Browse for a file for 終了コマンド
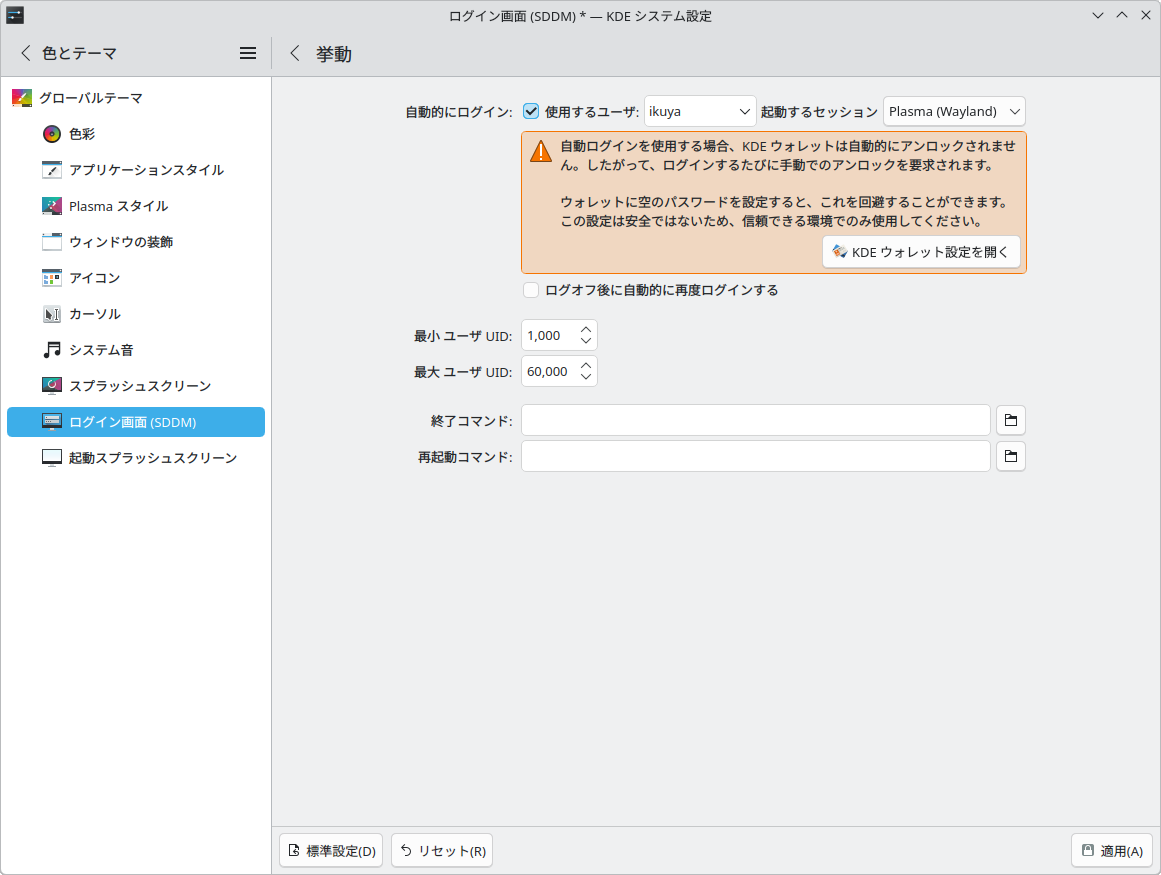 click(x=1011, y=420)
